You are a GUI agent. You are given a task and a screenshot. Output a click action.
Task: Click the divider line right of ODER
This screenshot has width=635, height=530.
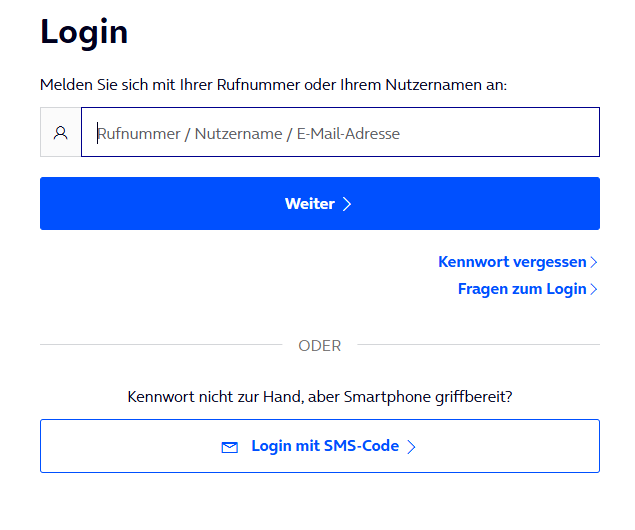(x=479, y=345)
